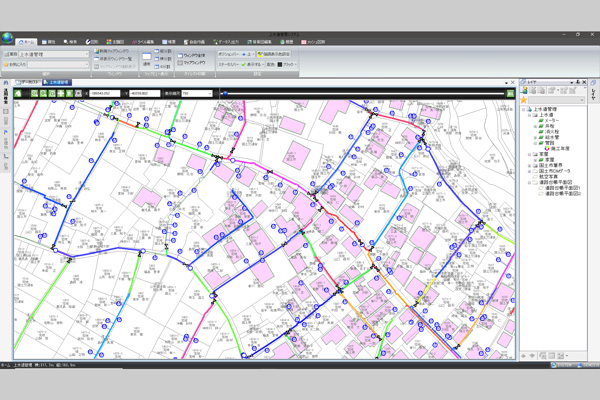Switch to the 上水道管理 document tab
Screen dimensions: 600x400
pos(57,82)
